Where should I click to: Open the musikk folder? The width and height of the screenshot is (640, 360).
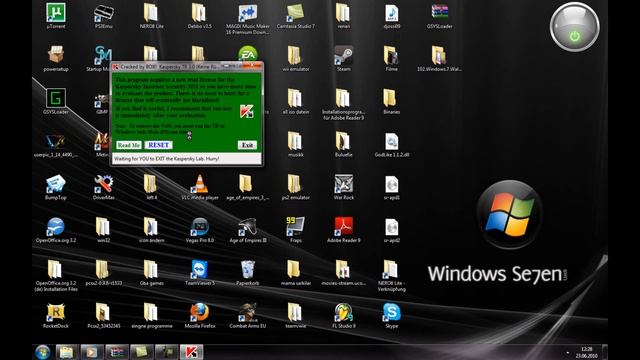[296, 144]
